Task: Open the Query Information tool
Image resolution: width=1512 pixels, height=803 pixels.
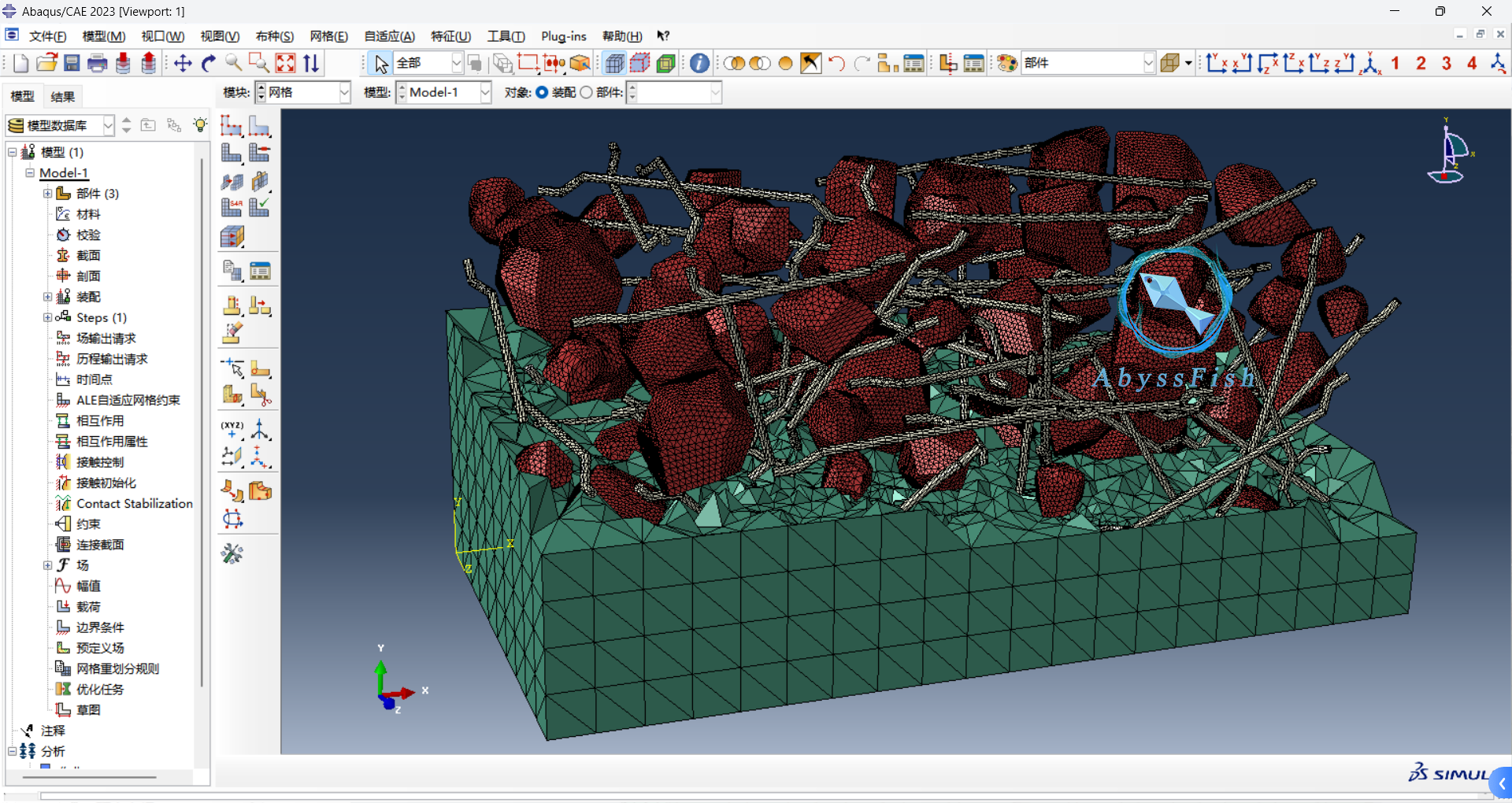Action: coord(699,63)
